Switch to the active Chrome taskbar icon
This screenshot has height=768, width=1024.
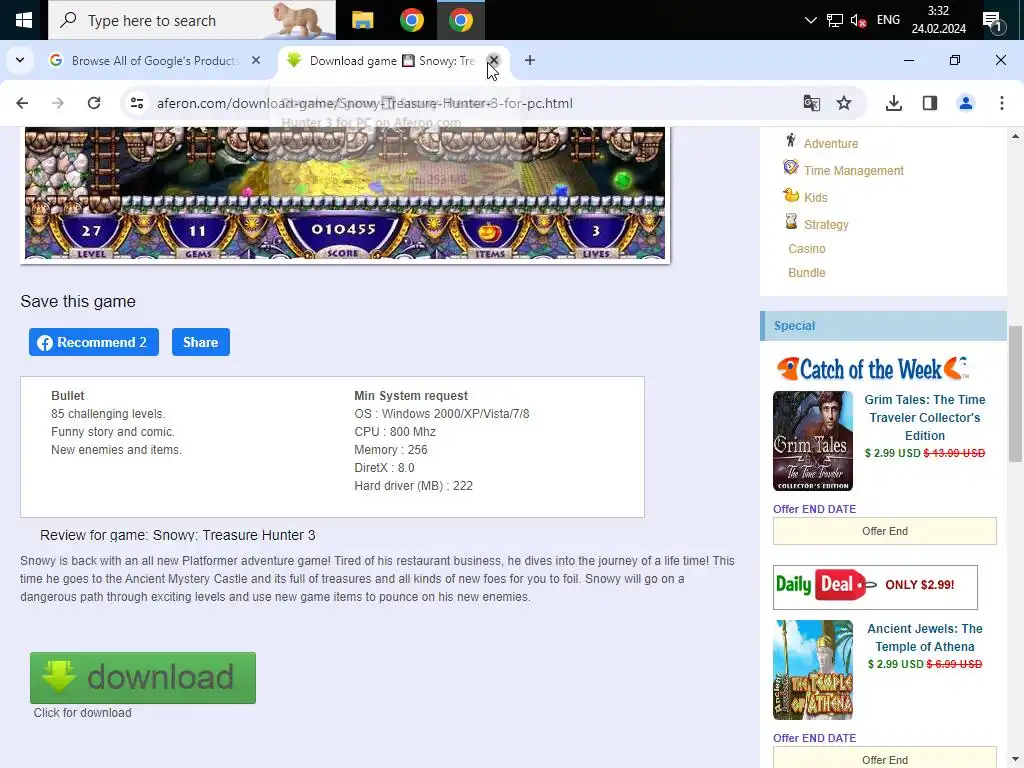click(x=460, y=20)
